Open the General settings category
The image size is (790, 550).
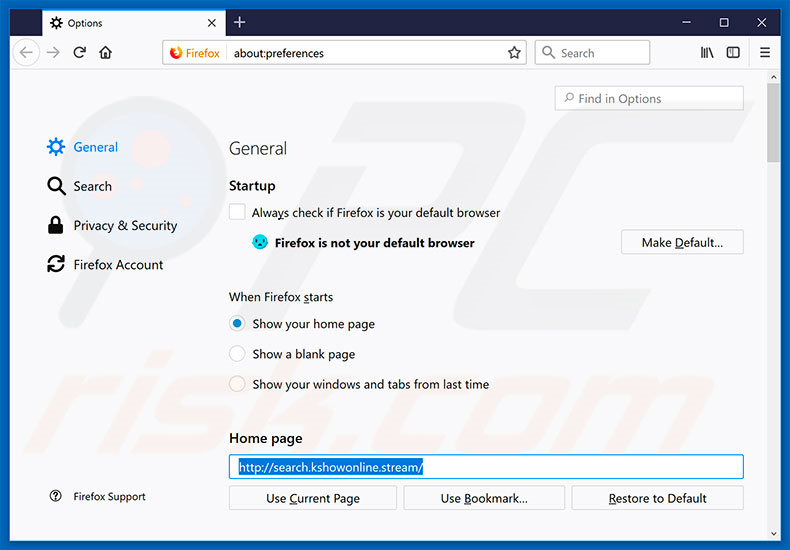pyautogui.click(x=83, y=147)
